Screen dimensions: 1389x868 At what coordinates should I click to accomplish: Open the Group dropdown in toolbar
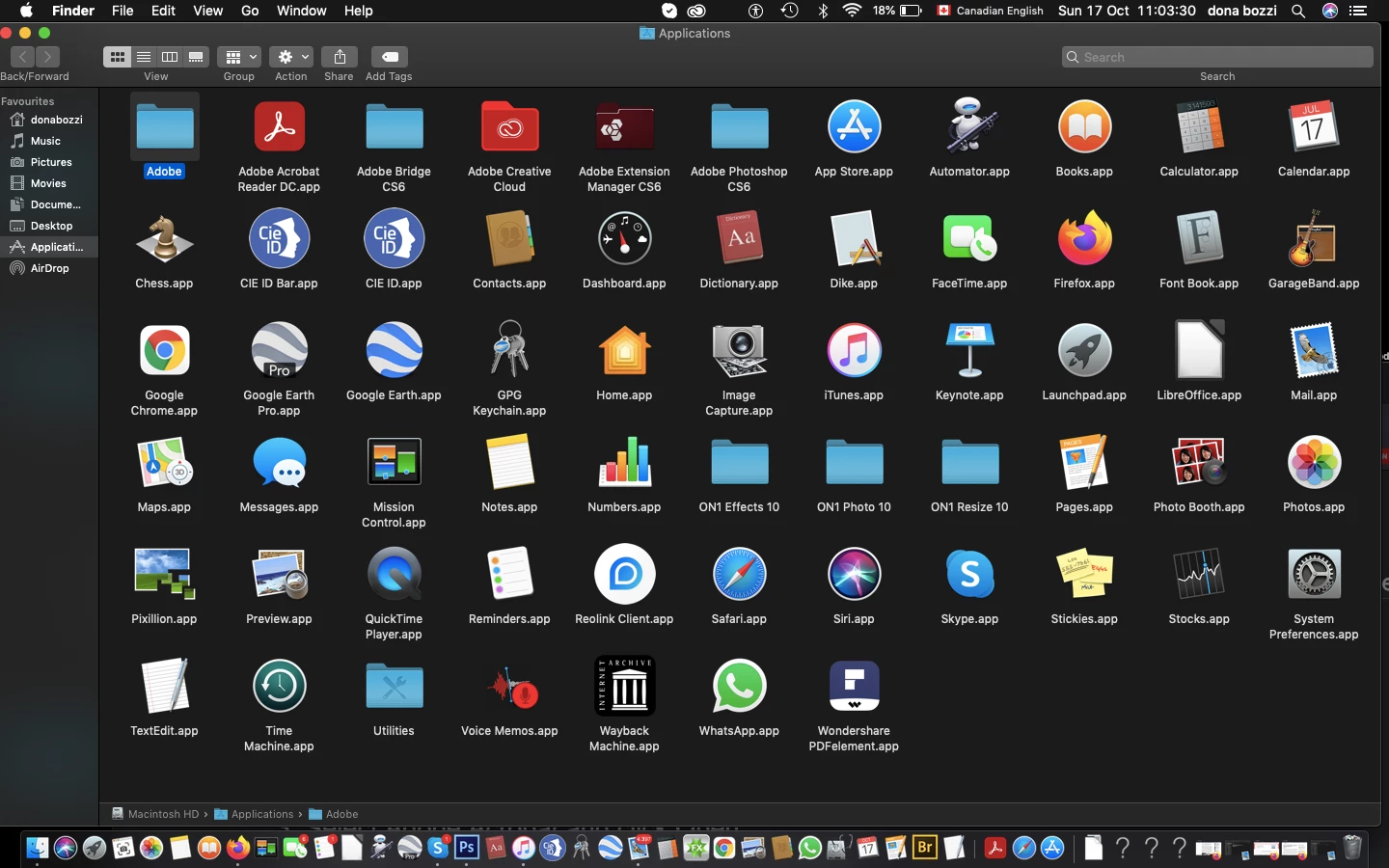click(x=238, y=57)
